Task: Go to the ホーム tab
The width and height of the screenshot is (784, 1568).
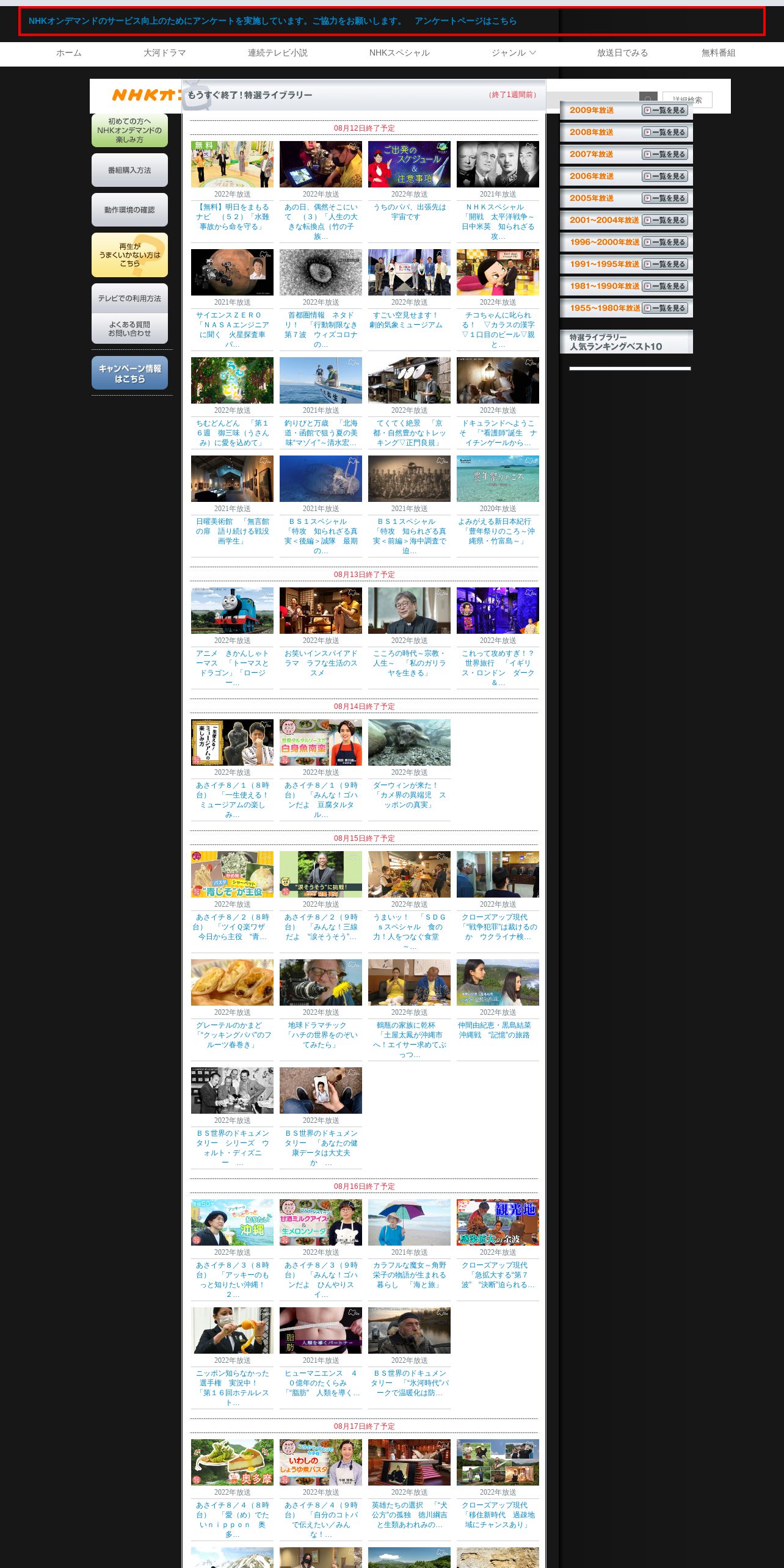Action: coord(69,53)
